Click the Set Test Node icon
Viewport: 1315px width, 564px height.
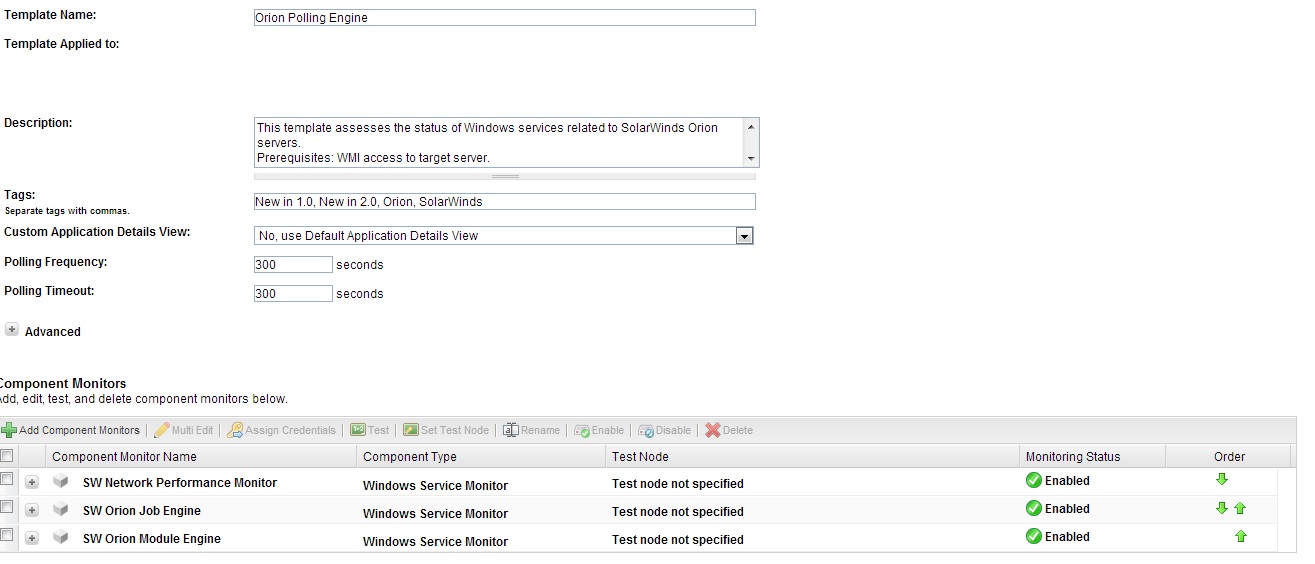coord(411,430)
